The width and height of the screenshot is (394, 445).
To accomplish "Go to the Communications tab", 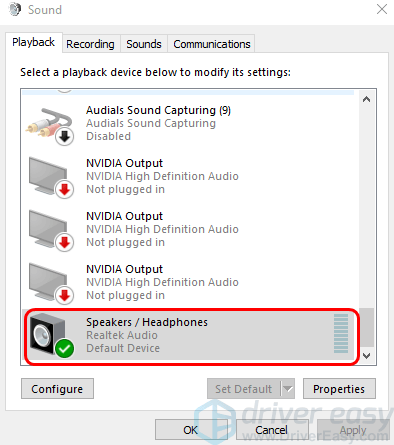I will [212, 44].
